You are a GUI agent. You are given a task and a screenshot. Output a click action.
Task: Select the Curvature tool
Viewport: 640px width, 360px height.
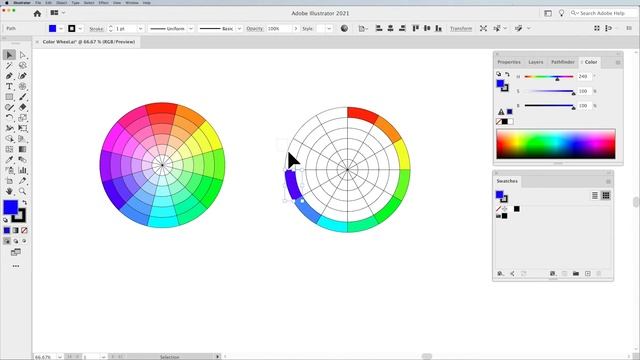[x=22, y=76]
